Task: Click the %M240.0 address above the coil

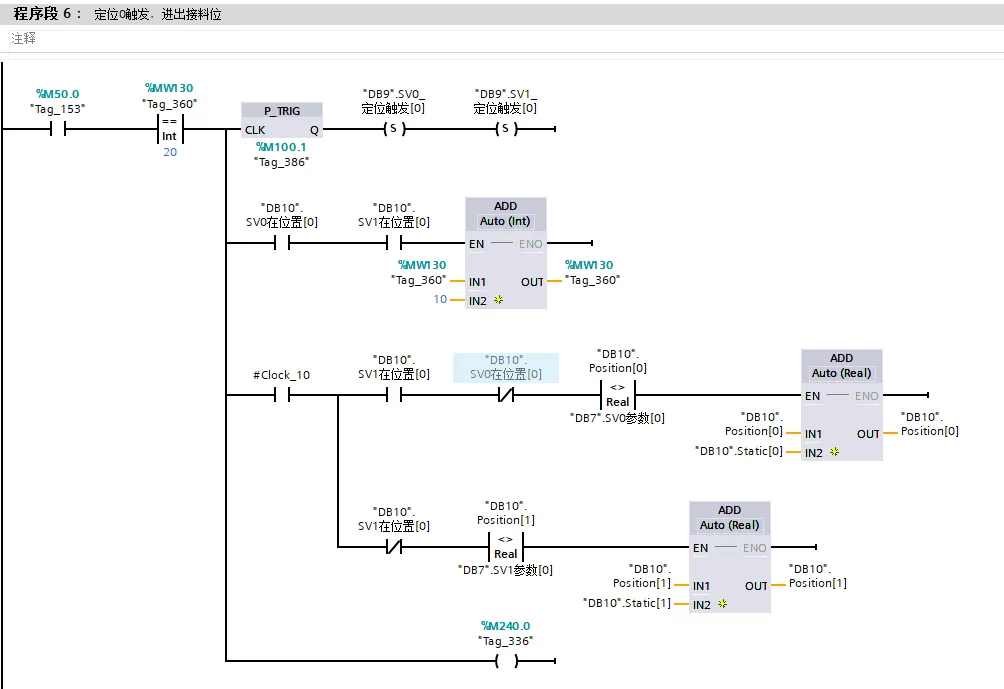Action: [x=506, y=626]
